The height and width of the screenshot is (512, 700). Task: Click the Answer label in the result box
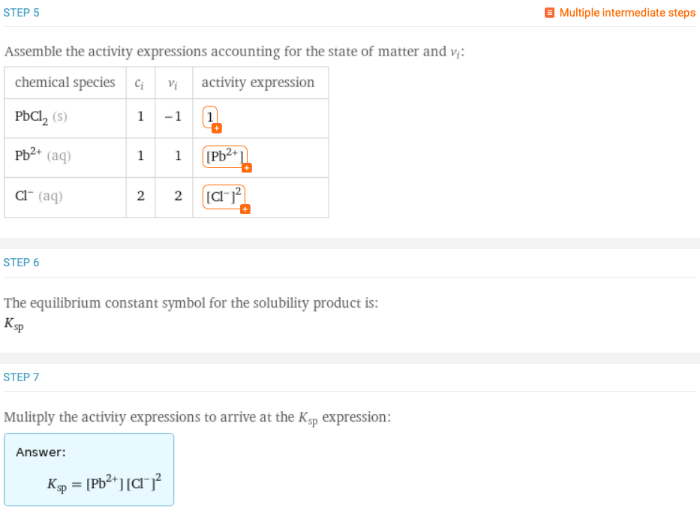[x=40, y=452]
